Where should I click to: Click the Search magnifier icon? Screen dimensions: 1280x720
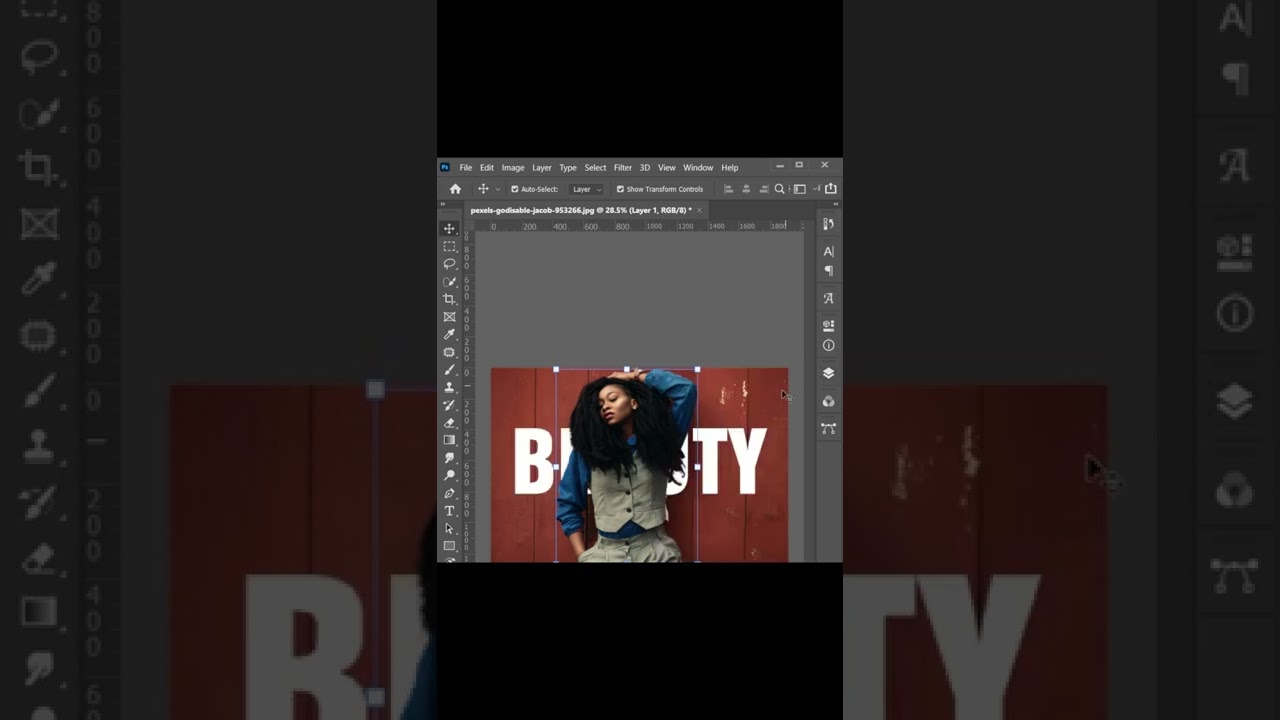tap(779, 189)
